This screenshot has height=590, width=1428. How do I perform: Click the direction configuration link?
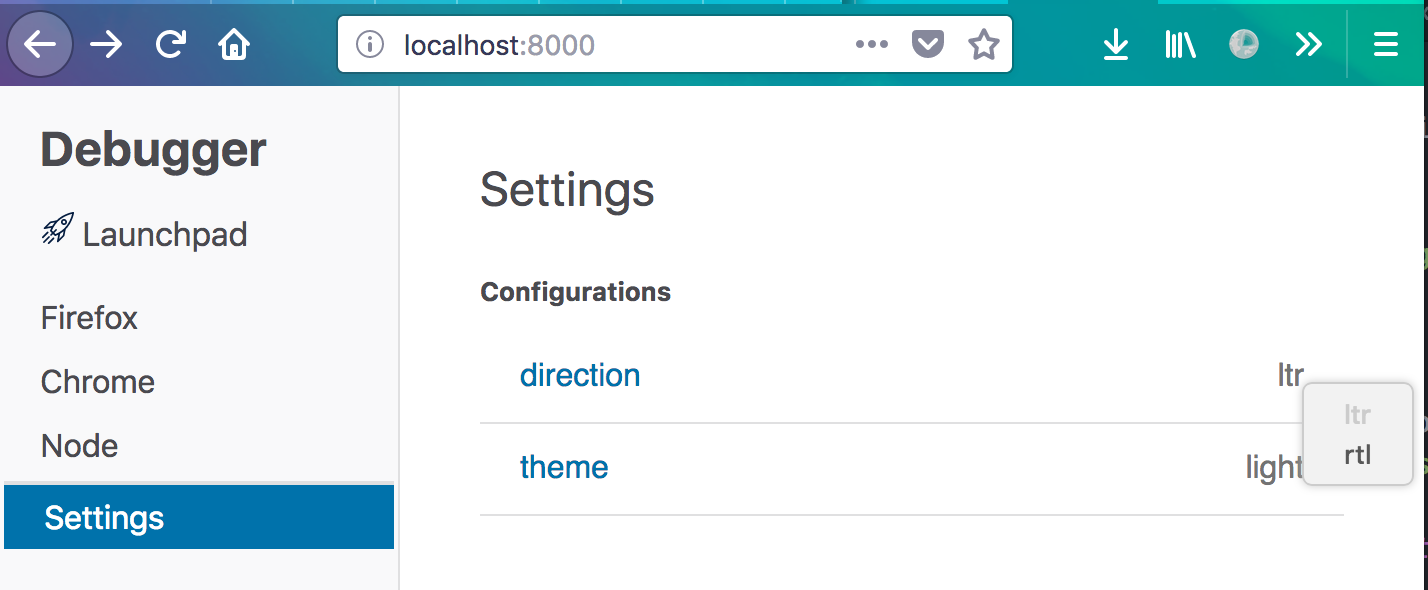tap(580, 375)
